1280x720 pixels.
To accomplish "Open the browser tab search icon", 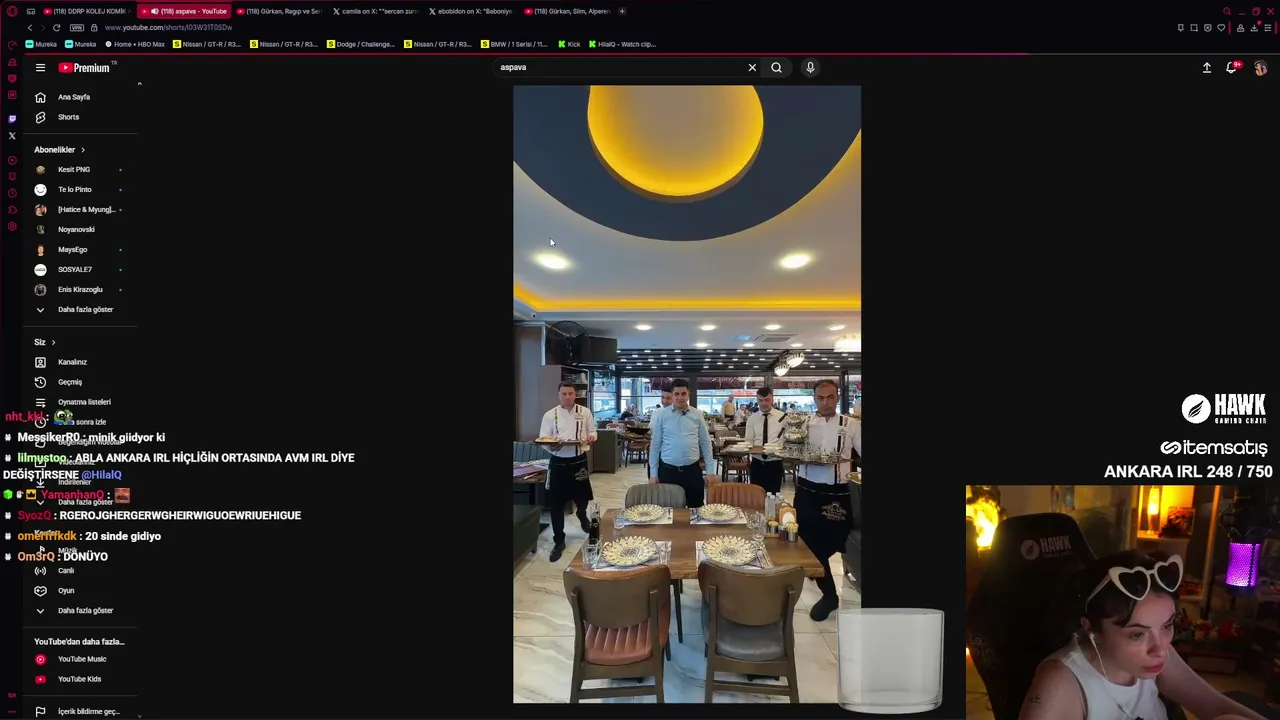I will click(x=1226, y=11).
